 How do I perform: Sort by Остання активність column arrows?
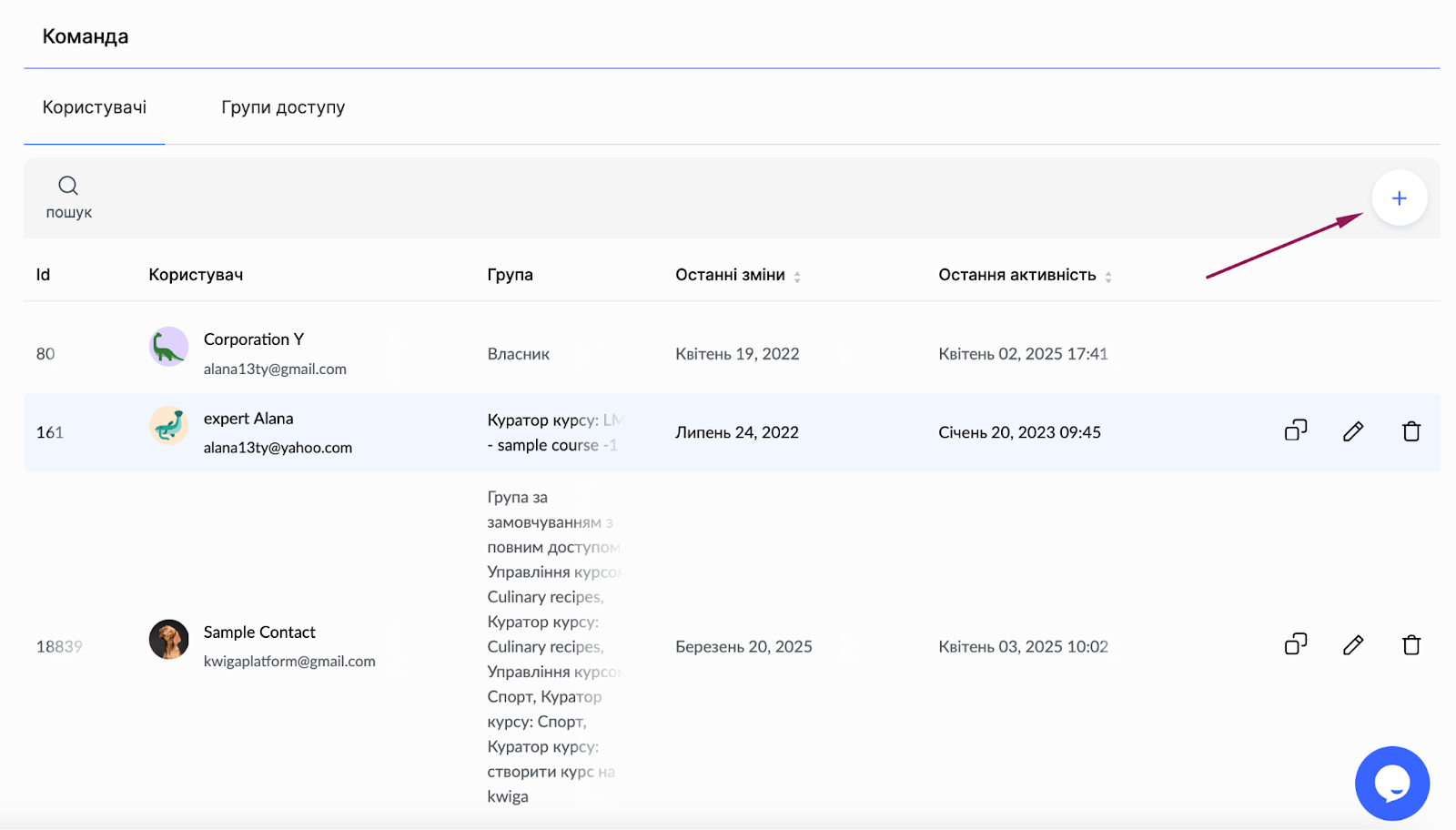coord(1108,277)
